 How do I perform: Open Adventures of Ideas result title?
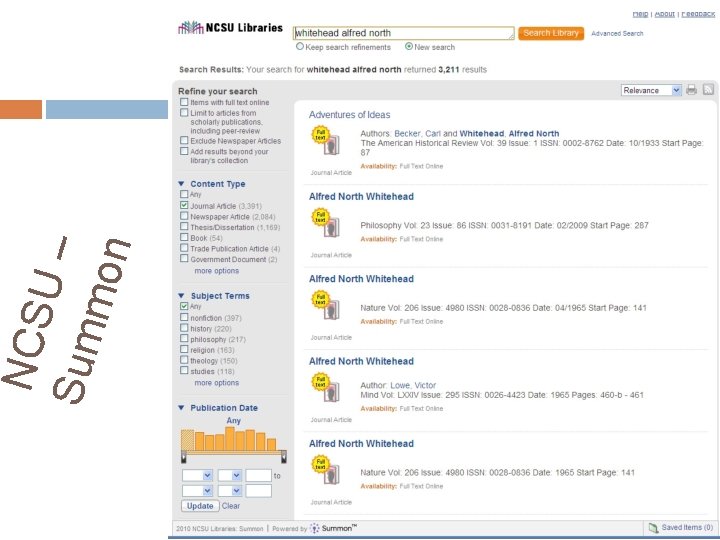pos(349,115)
